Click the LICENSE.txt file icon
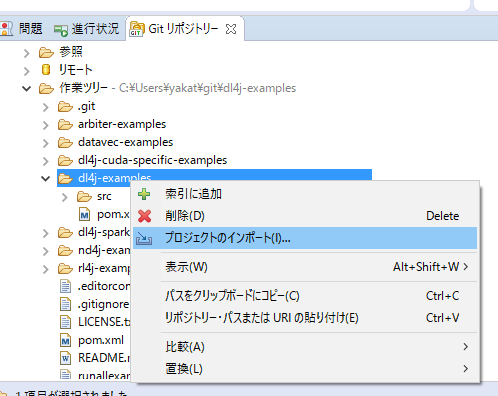This screenshot has width=498, height=396. coord(65,322)
